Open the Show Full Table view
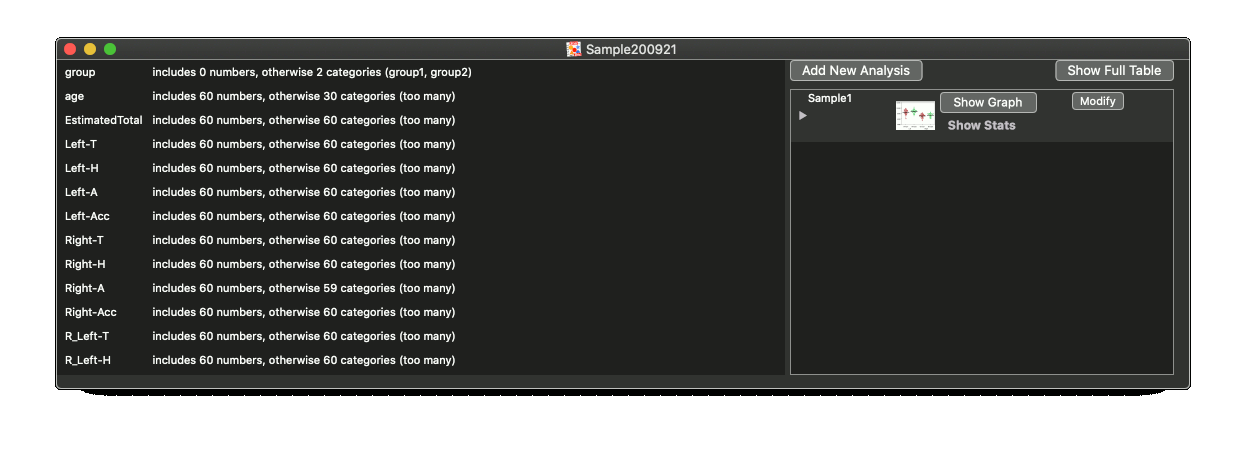 (x=1114, y=71)
